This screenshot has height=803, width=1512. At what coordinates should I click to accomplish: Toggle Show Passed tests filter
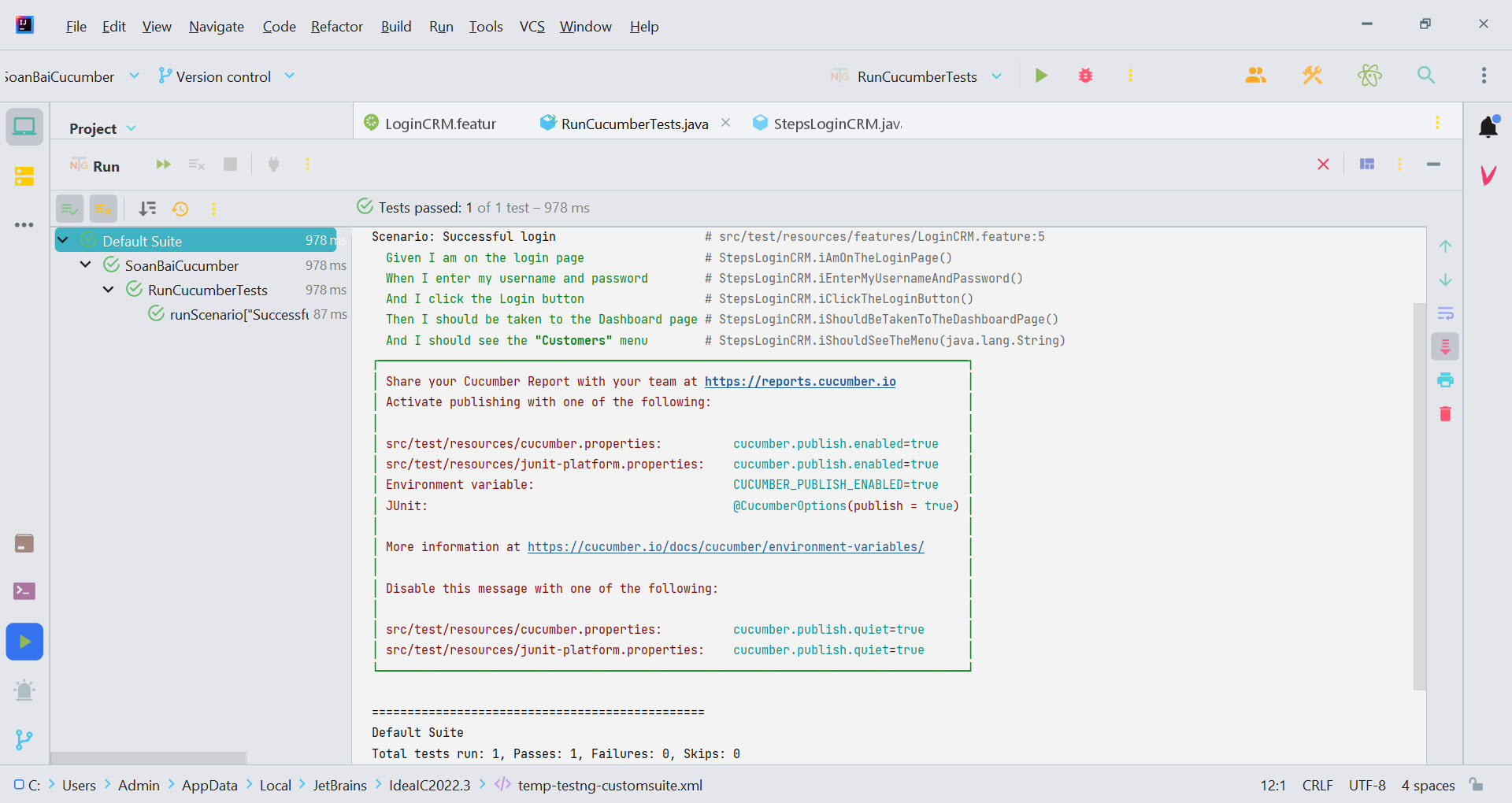(x=70, y=209)
